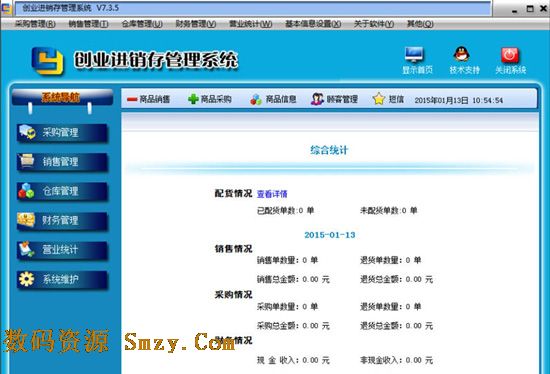This screenshot has height=374, width=550.
Task: Click the 商品销售 toolbar label
Action: pyautogui.click(x=155, y=99)
